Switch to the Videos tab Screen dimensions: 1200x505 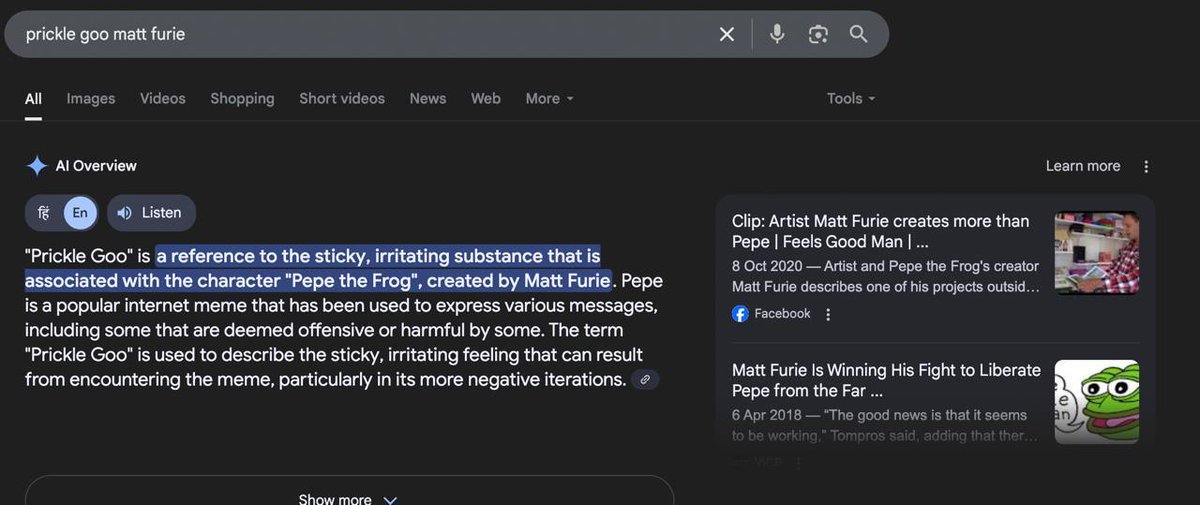pos(163,98)
